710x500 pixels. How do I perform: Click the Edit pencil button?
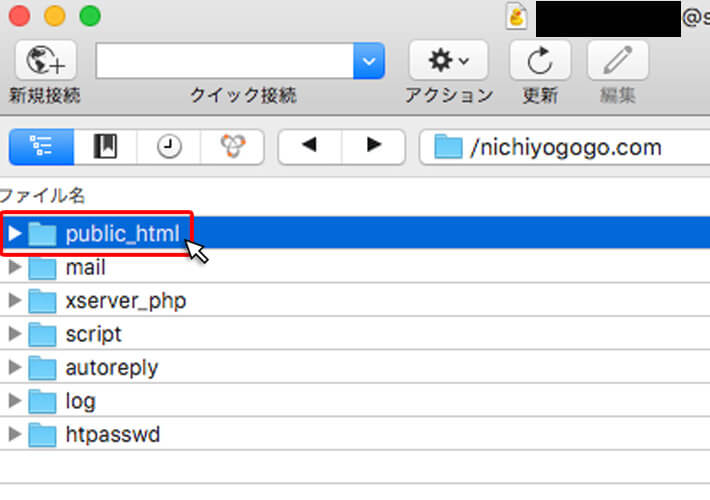pyautogui.click(x=618, y=60)
